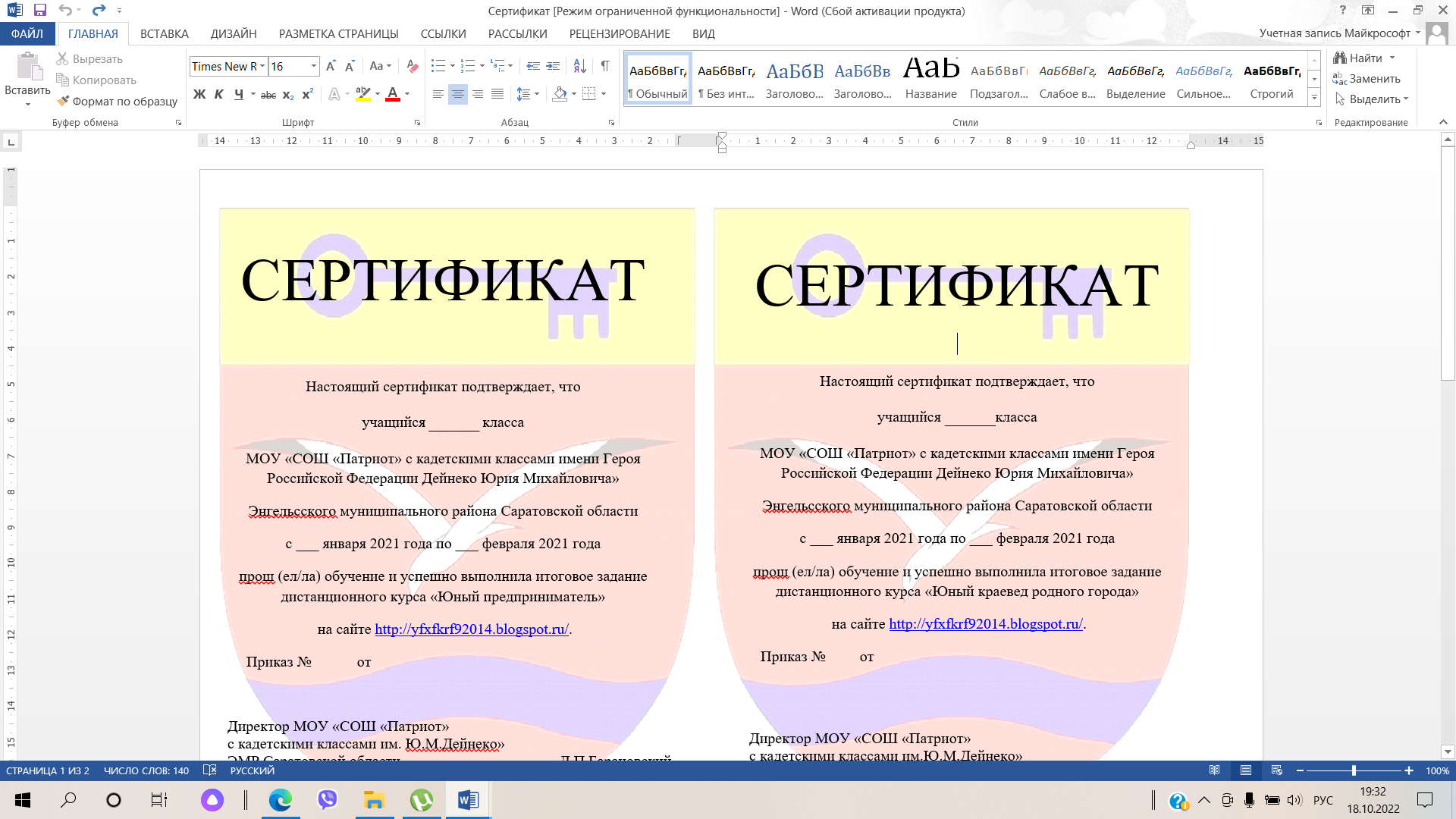This screenshot has height=819, width=1456.
Task: Click the Clear Formatting eraser icon
Action: pyautogui.click(x=412, y=67)
